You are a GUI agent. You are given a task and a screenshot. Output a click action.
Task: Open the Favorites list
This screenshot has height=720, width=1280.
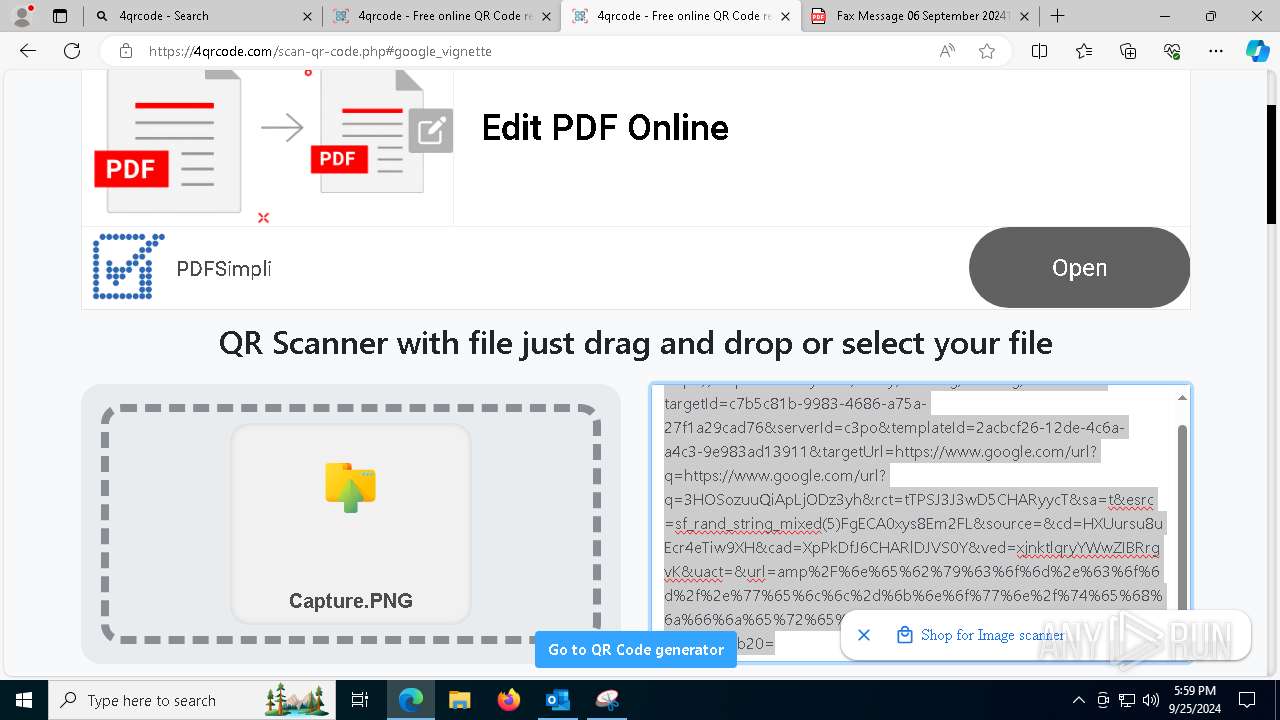pos(1084,51)
